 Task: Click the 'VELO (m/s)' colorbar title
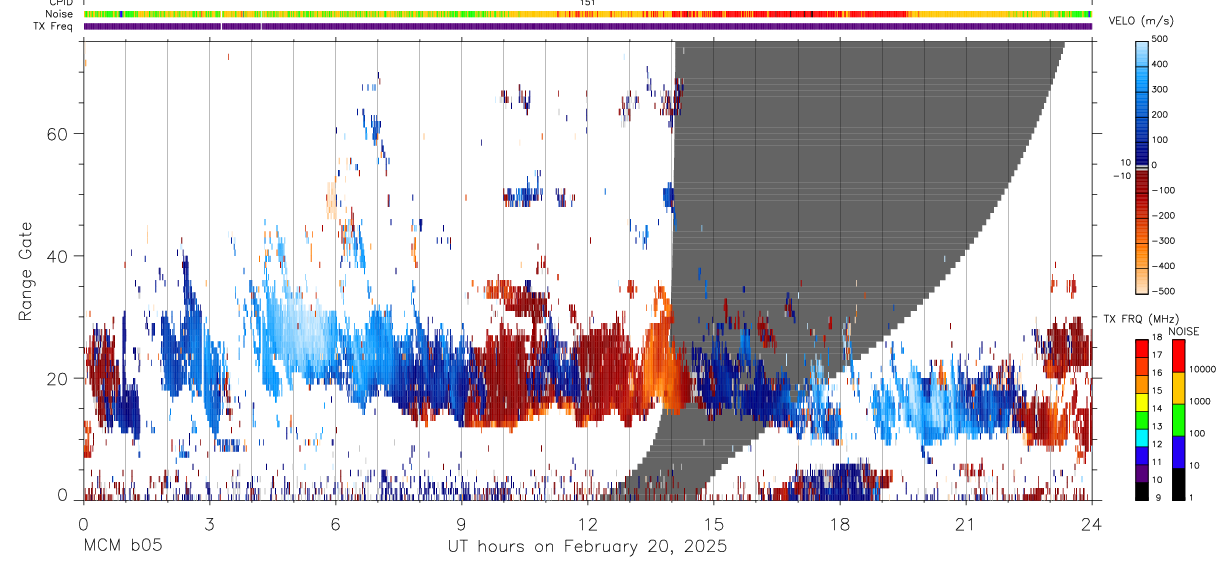(x=1142, y=21)
